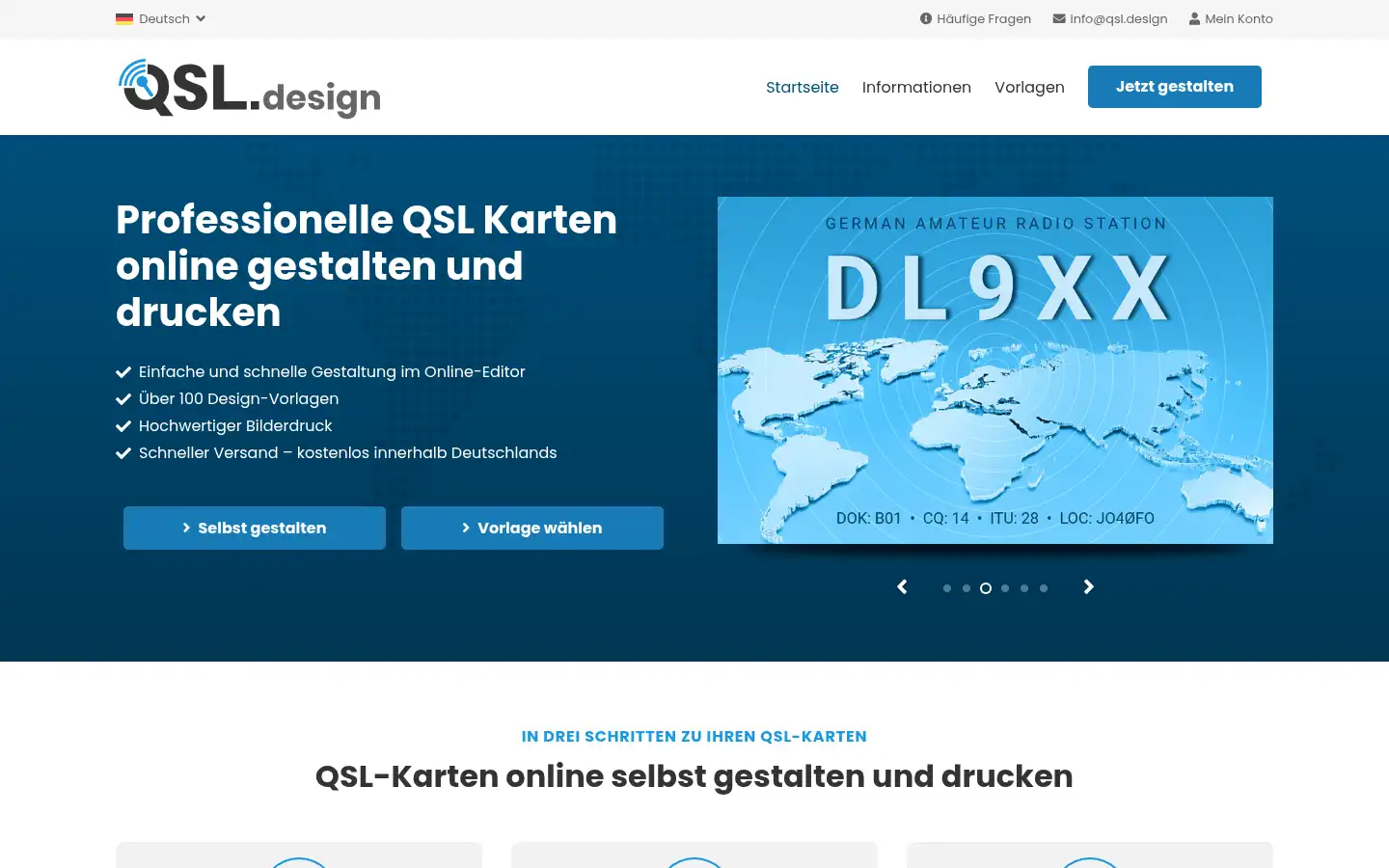Open the Deutsch language dropdown
This screenshot has width=1389, height=868.
pyautogui.click(x=161, y=18)
